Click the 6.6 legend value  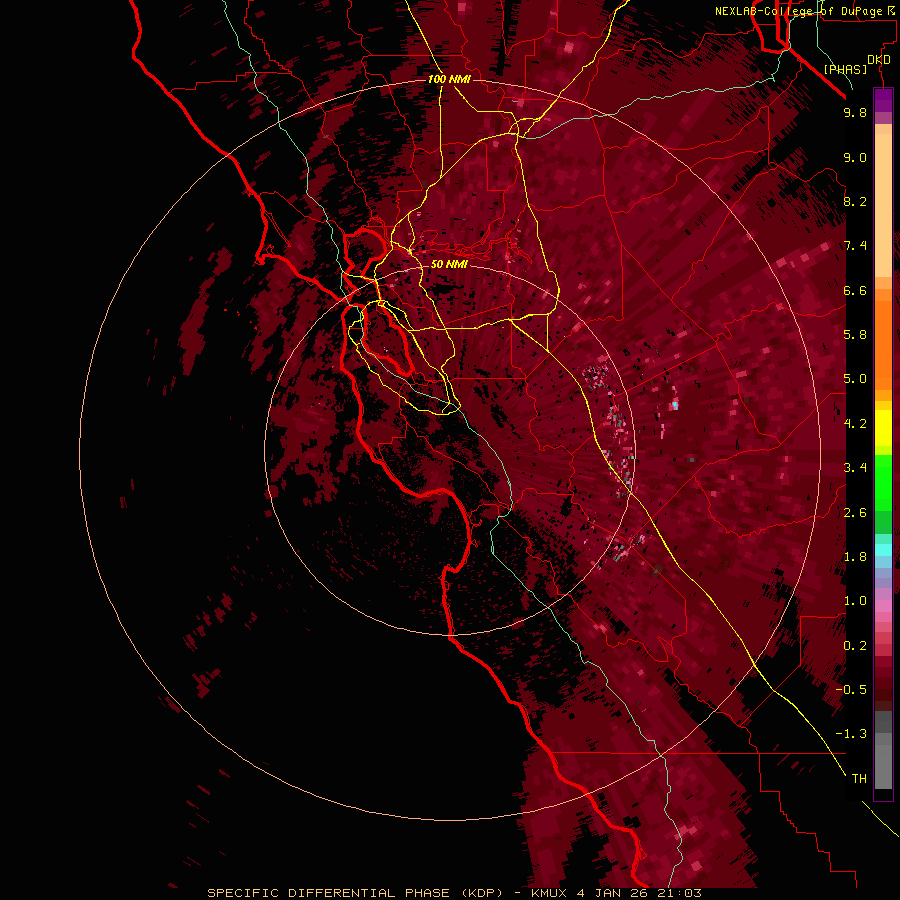855,290
